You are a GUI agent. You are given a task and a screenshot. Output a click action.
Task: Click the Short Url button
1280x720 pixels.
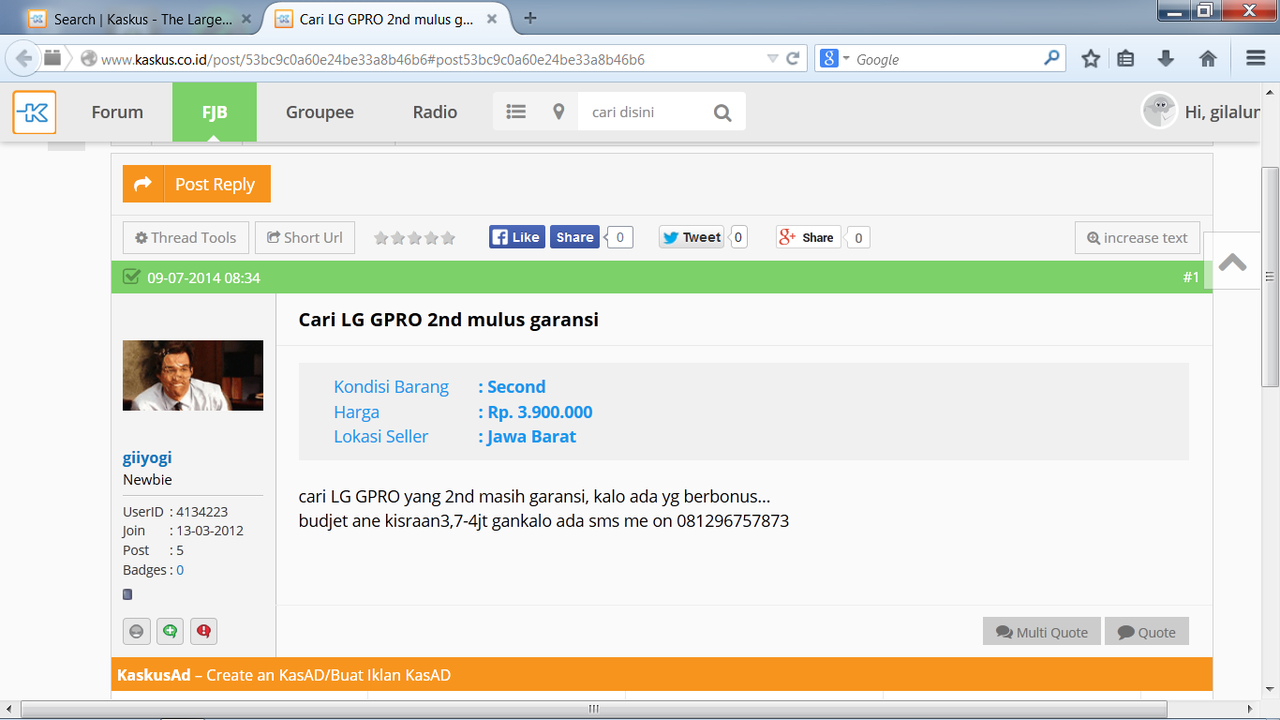point(304,238)
